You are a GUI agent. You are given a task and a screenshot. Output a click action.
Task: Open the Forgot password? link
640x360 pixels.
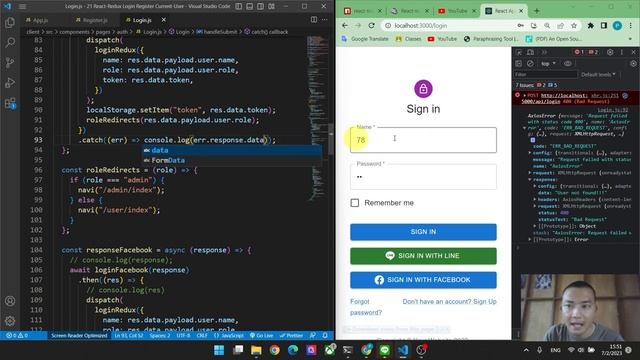coord(366,307)
